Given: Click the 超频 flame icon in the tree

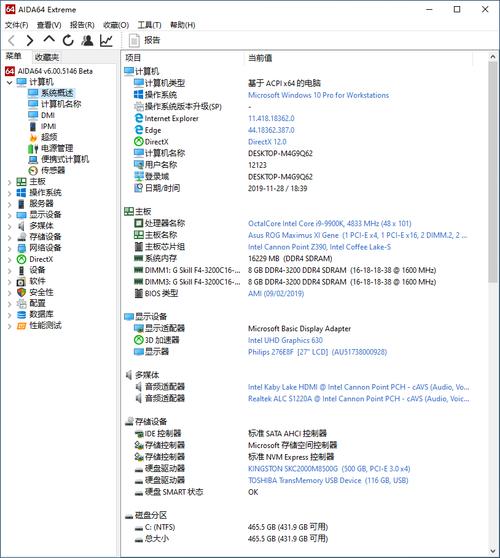Looking at the screenshot, I should coord(33,137).
